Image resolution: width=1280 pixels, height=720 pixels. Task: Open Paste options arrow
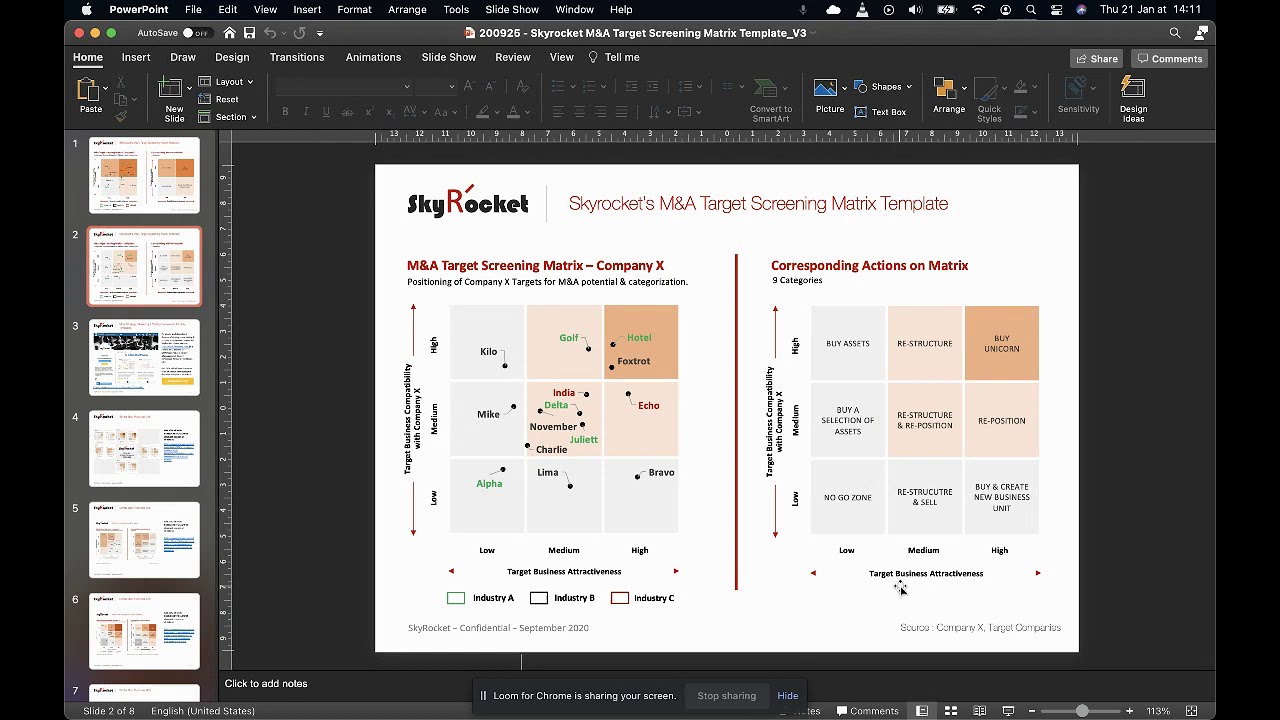click(x=105, y=89)
